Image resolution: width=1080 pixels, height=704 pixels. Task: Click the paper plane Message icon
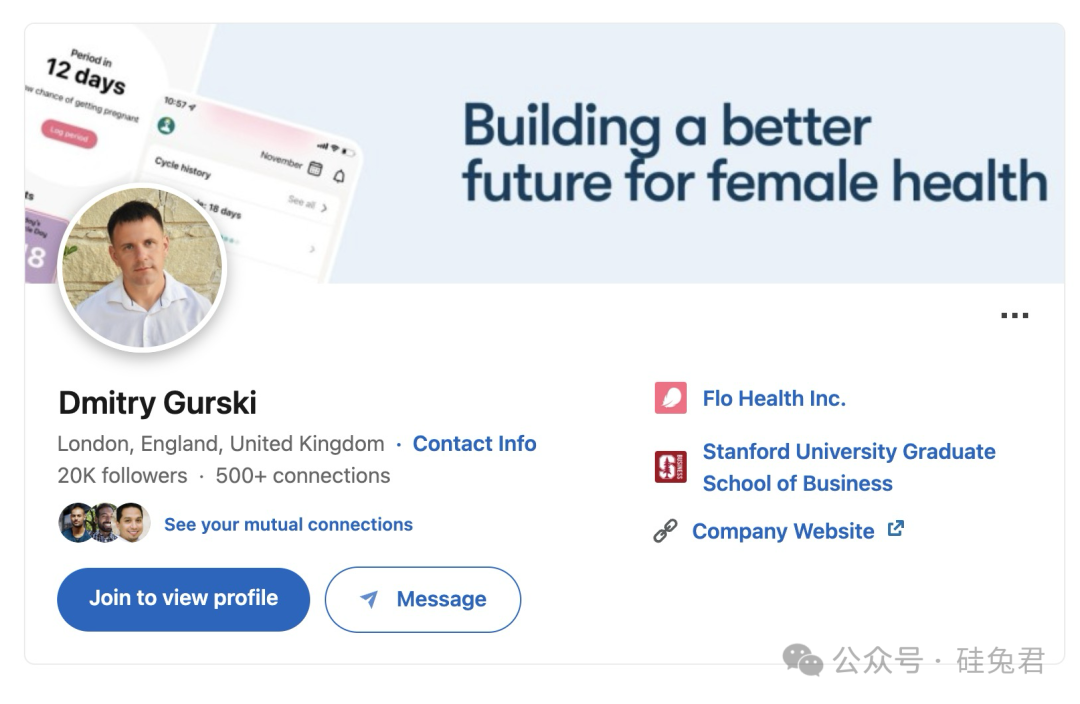point(369,599)
